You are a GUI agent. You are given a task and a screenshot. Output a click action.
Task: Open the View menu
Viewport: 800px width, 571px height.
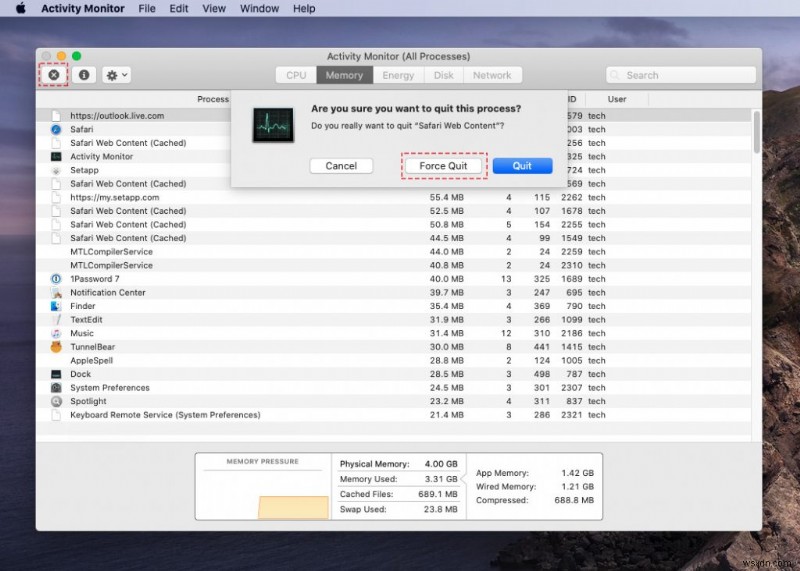click(x=214, y=9)
